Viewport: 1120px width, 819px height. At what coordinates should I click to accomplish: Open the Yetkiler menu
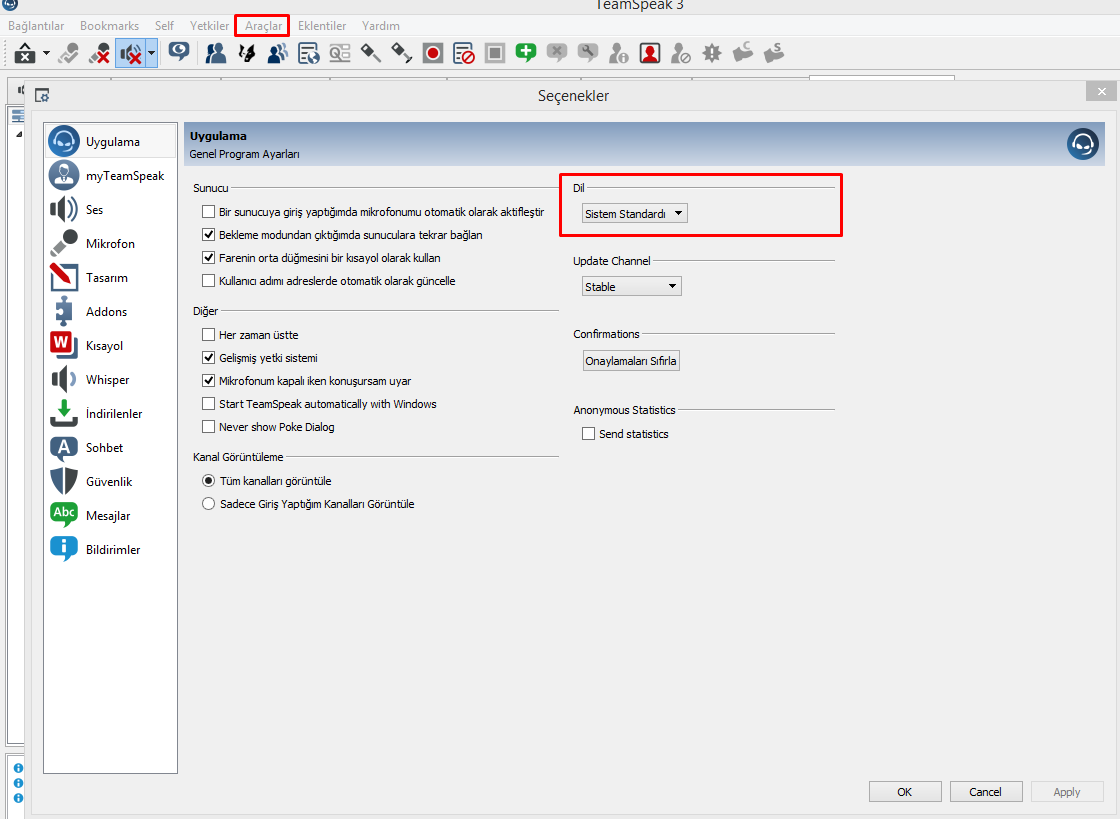tap(209, 26)
